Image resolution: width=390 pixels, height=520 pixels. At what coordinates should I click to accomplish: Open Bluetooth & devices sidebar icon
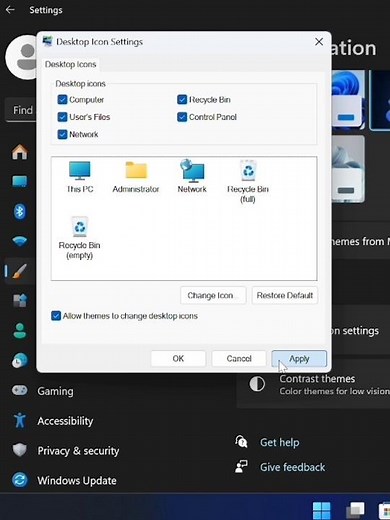[x=20, y=211]
